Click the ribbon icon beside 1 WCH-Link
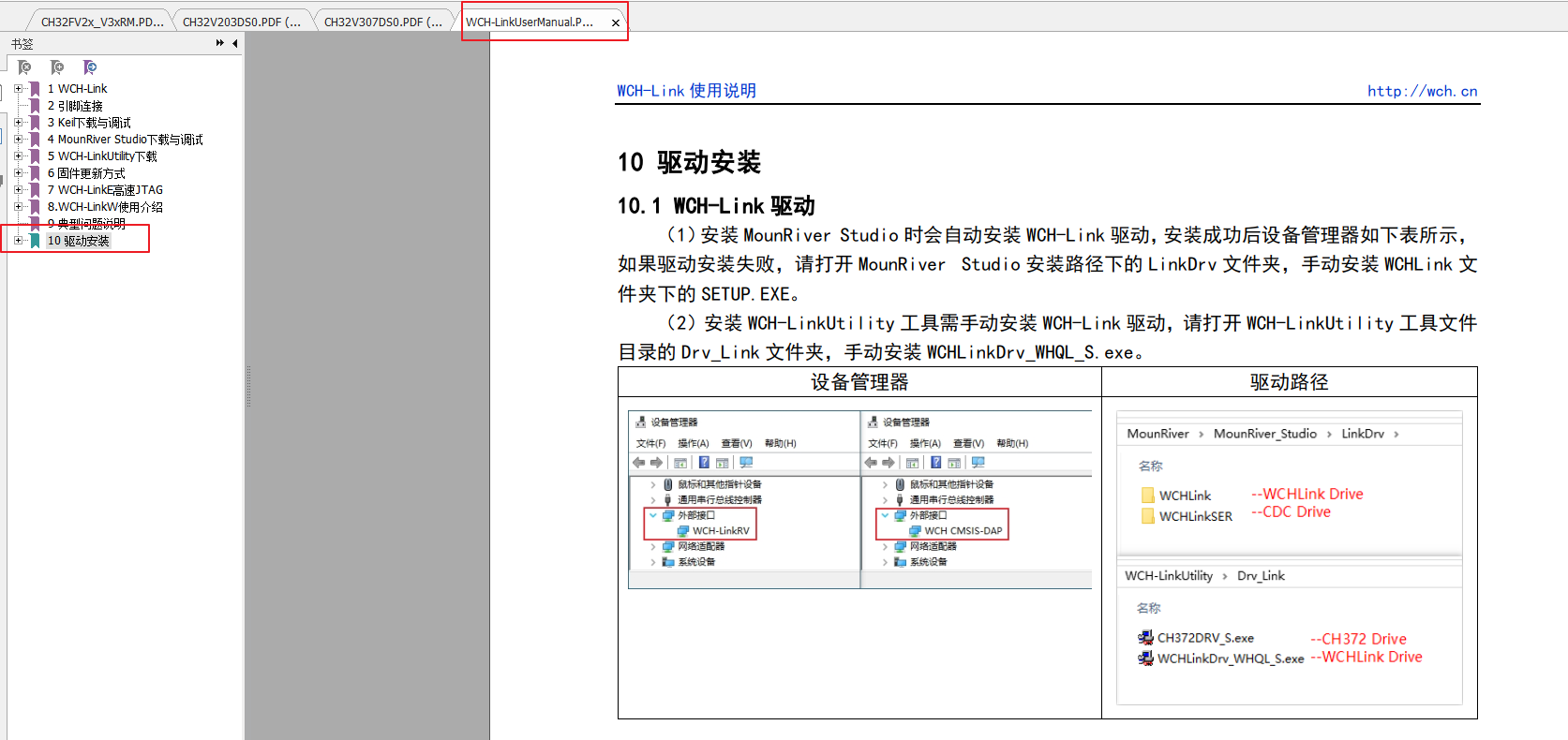 point(36,89)
